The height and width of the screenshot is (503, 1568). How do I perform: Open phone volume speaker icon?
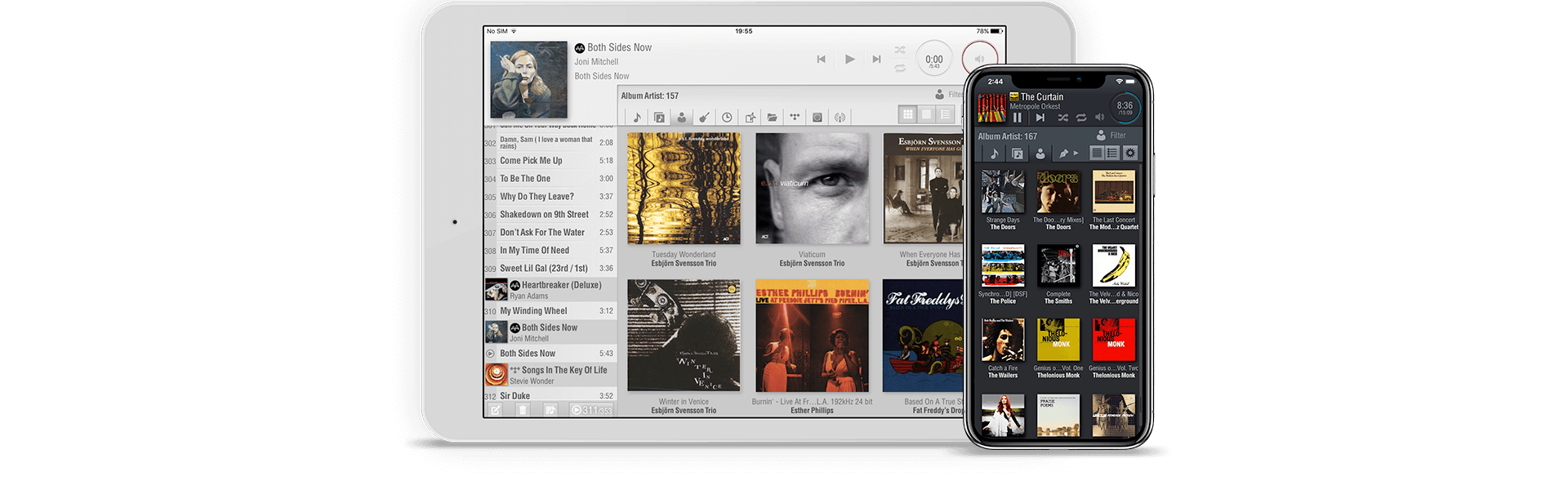pos(1099,118)
